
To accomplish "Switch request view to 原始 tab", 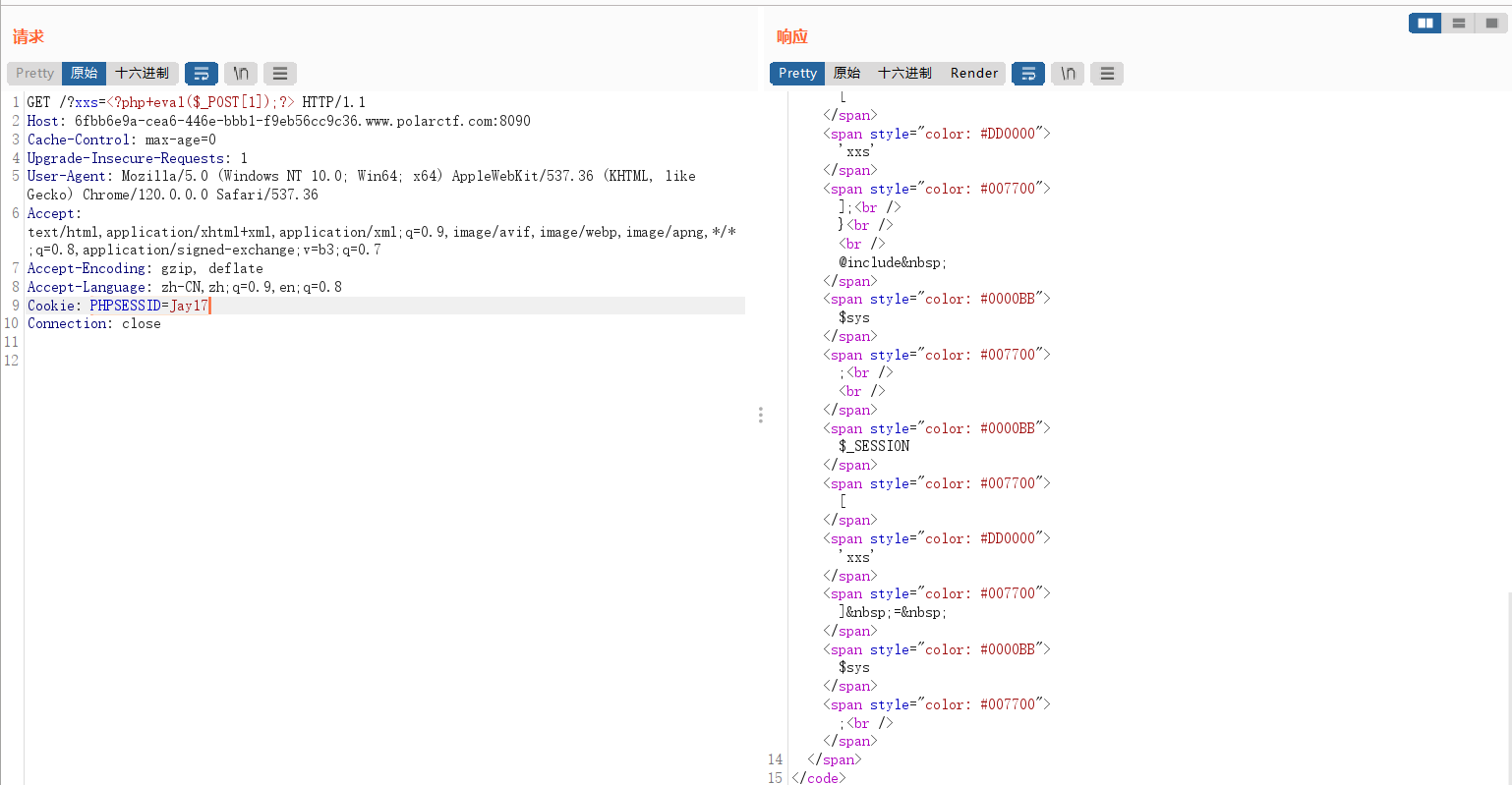I will (85, 74).
